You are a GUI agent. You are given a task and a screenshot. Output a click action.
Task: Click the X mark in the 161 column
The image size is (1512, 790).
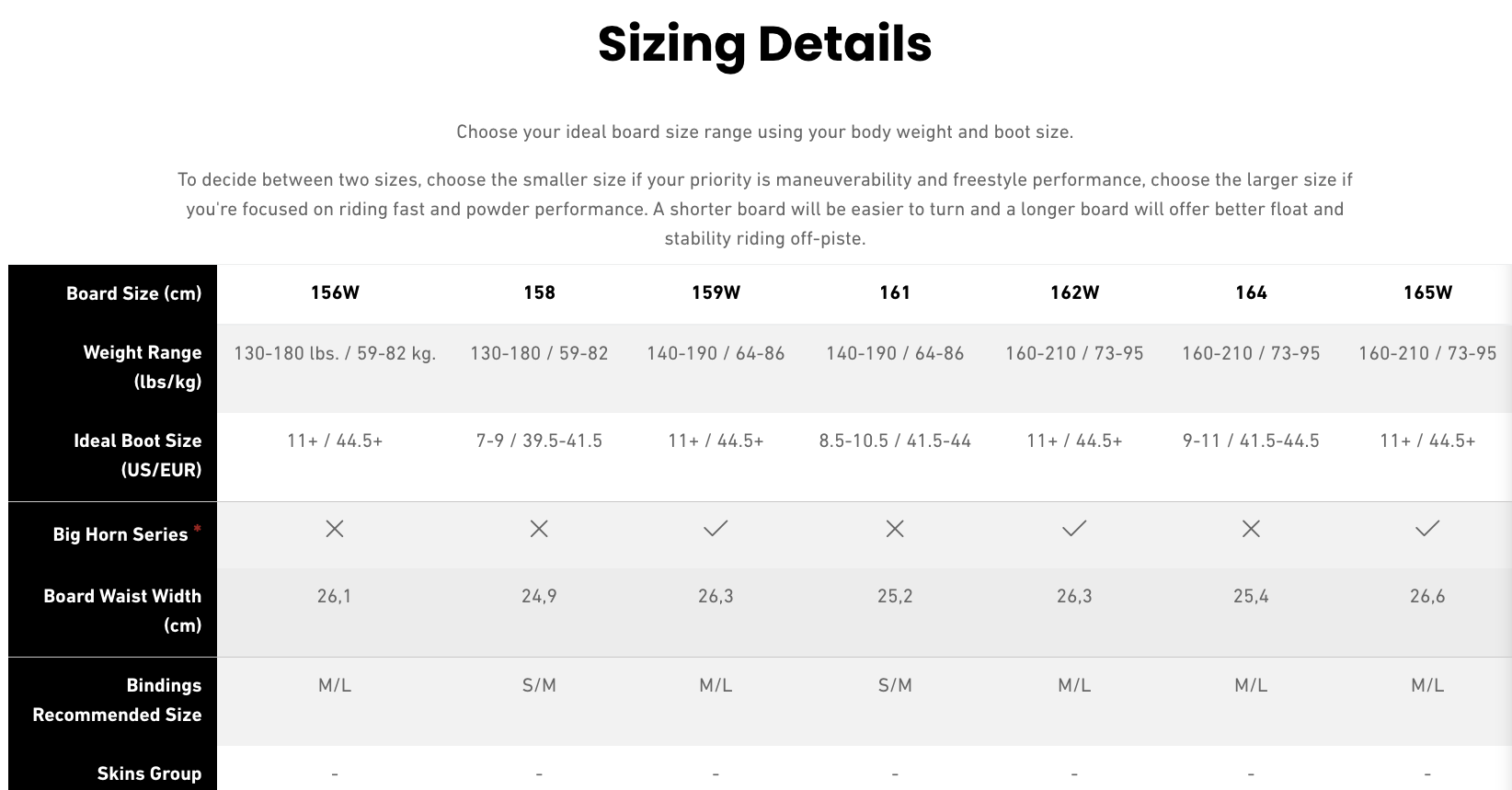895,529
